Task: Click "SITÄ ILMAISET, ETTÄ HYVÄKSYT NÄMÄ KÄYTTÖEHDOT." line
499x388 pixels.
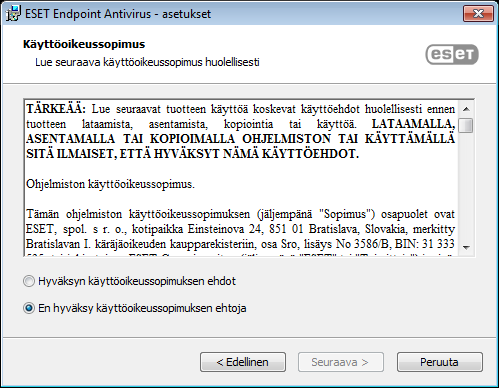Action: (193, 154)
